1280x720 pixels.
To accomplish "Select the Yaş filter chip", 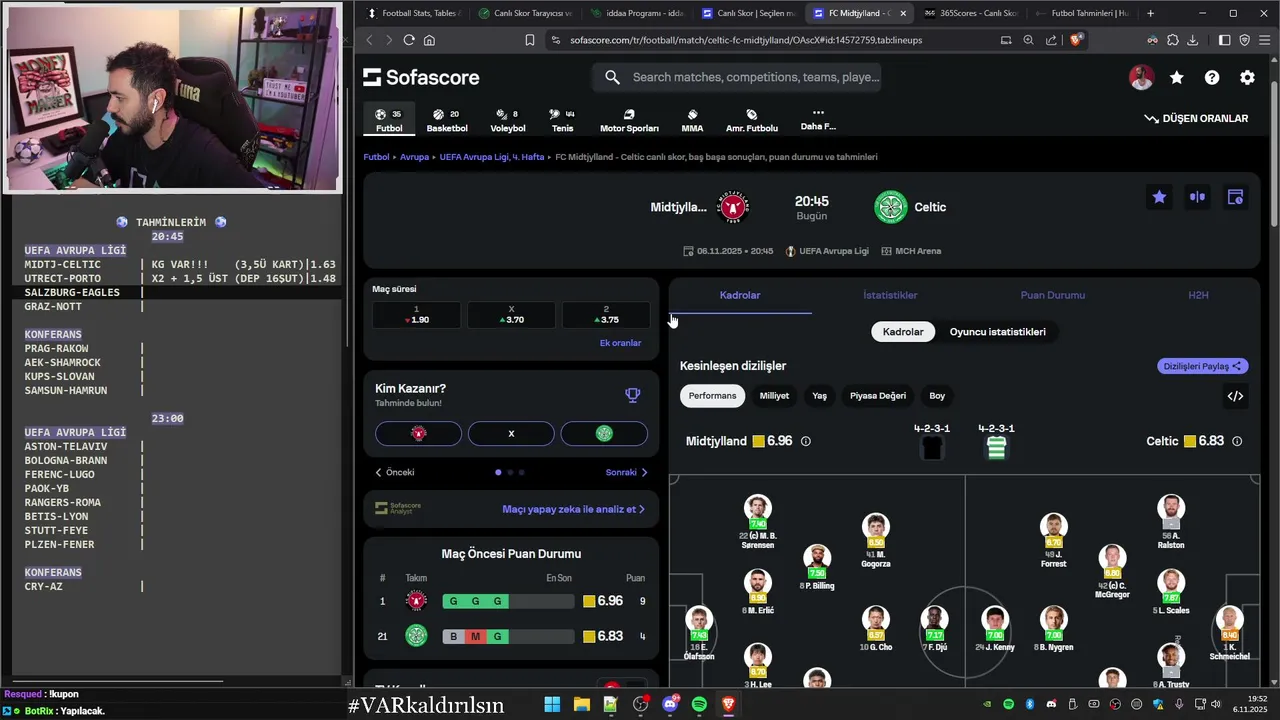I will coord(819,396).
